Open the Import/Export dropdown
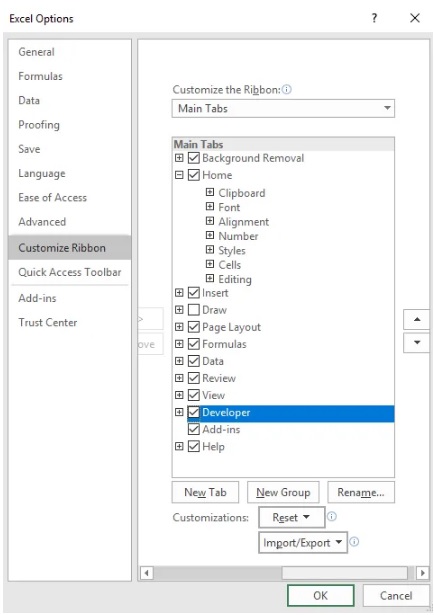The image size is (434, 615). click(303, 542)
